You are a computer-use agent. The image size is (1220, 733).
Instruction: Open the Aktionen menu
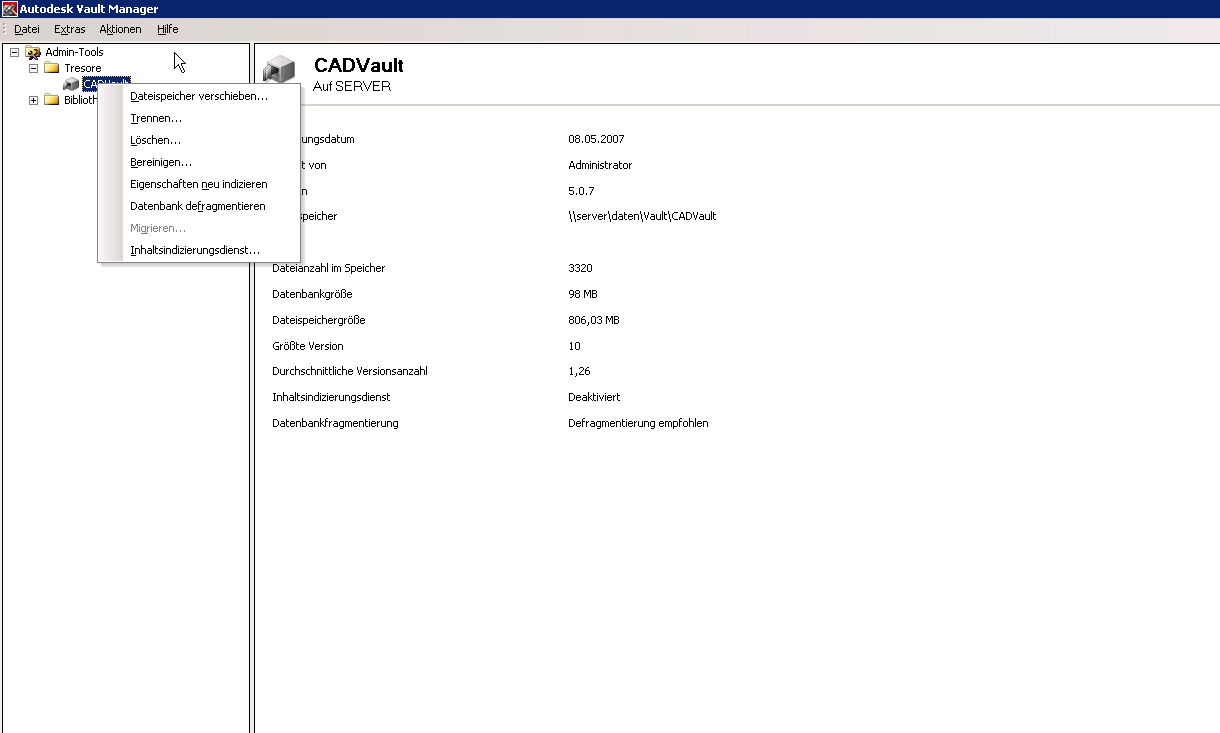(x=120, y=29)
